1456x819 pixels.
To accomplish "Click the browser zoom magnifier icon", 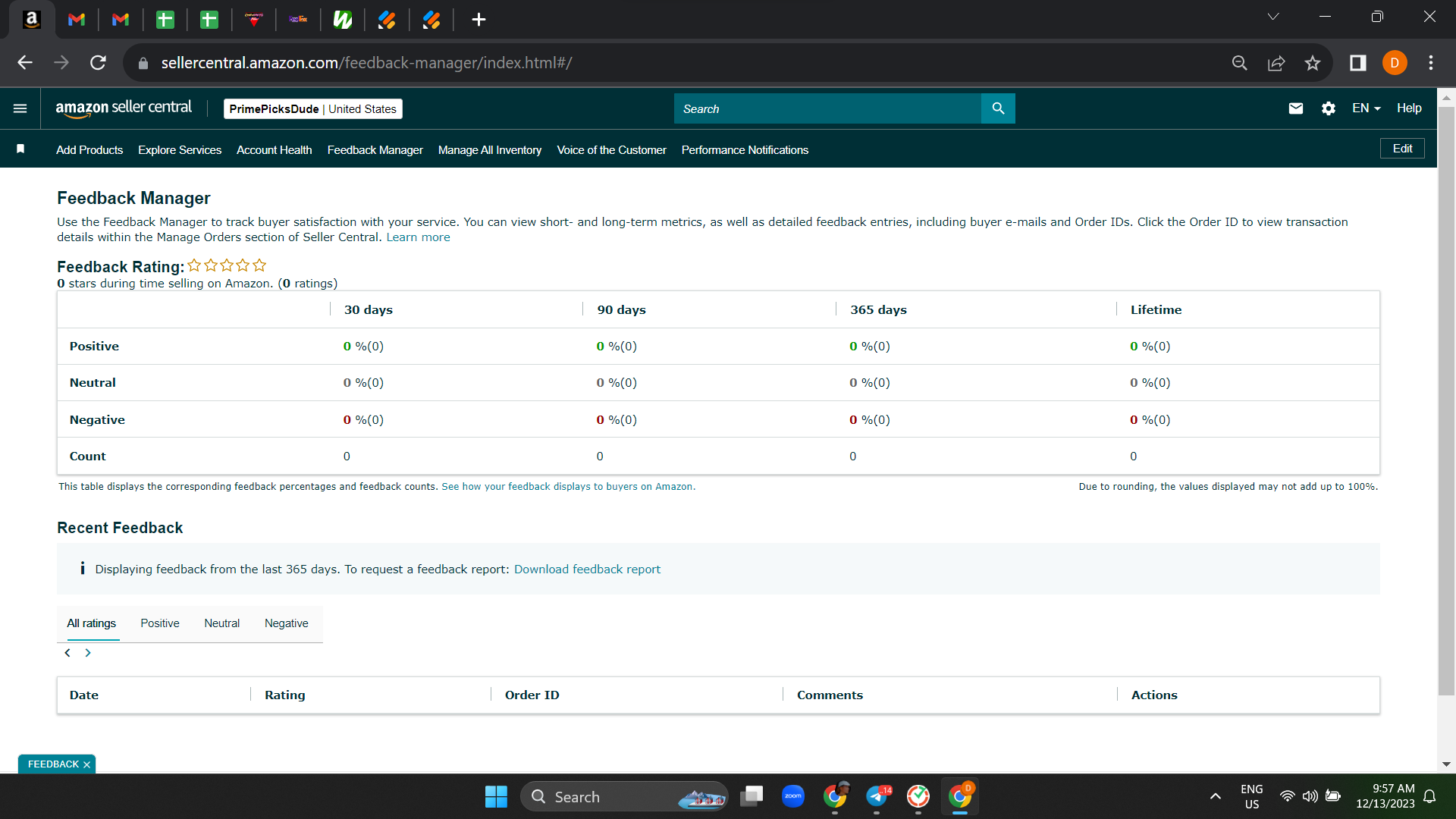I will (1239, 63).
